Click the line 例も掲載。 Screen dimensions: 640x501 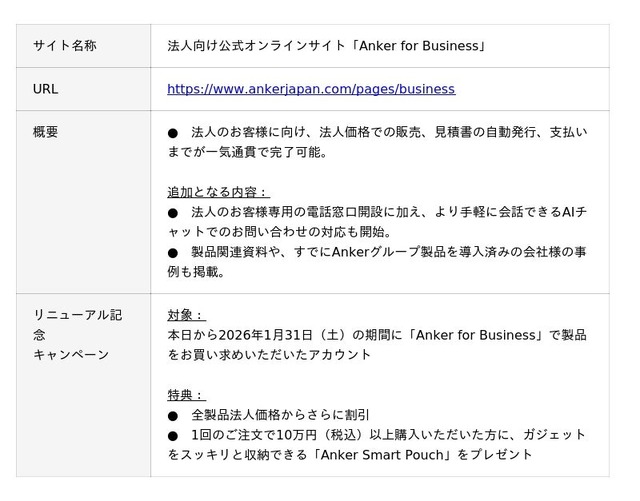click(x=196, y=272)
